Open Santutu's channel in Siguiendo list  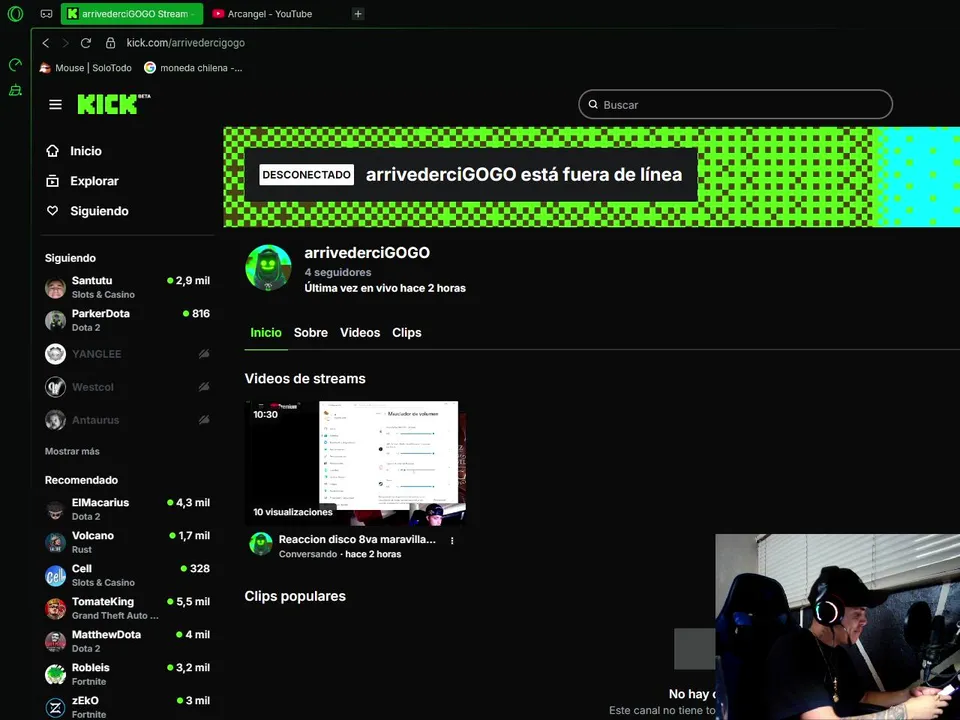click(x=127, y=287)
